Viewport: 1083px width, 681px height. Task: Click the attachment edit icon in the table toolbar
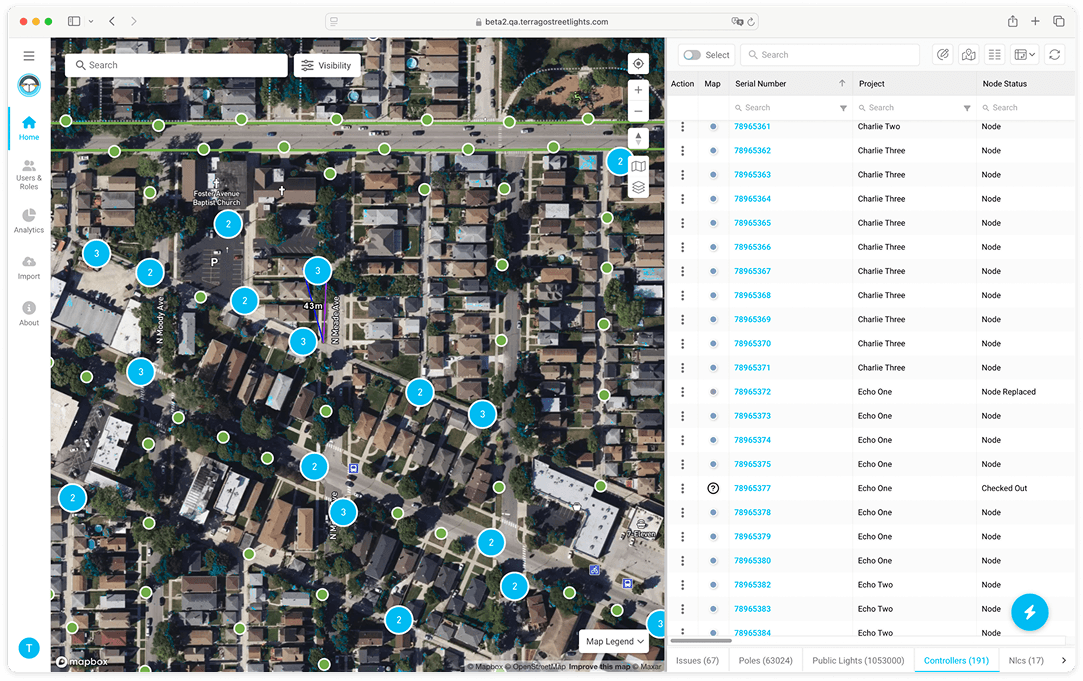pos(943,55)
